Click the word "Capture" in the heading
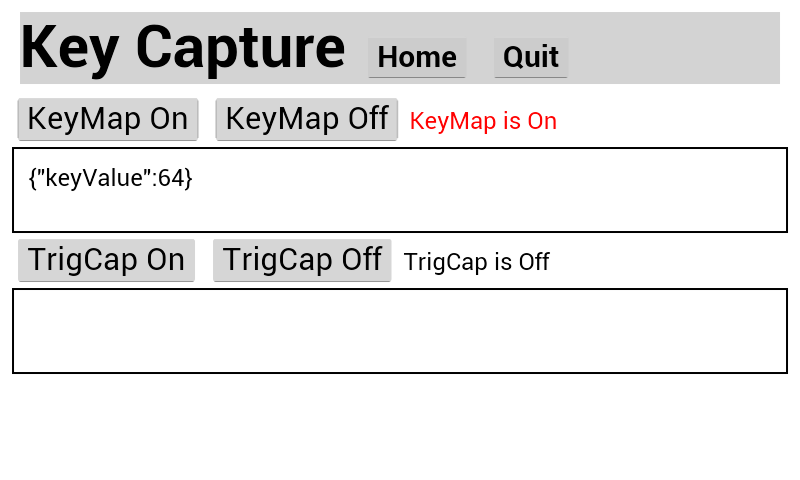 [240, 48]
